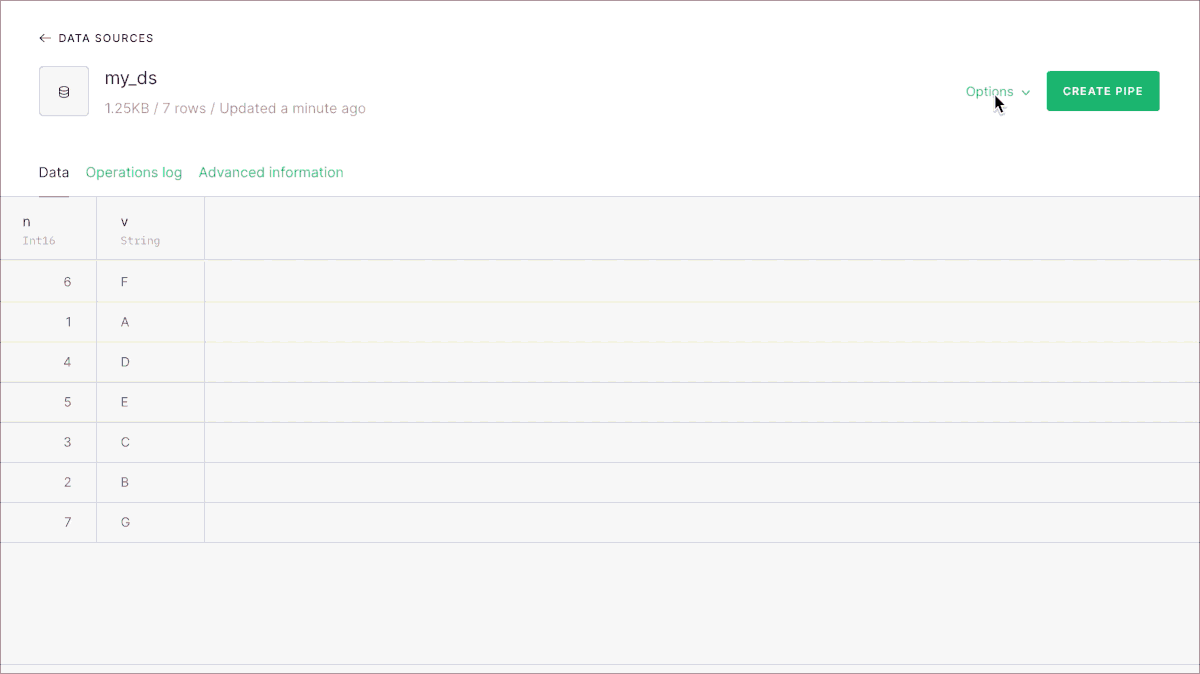This screenshot has height=674, width=1200.
Task: Click the v String column header
Action: click(150, 229)
